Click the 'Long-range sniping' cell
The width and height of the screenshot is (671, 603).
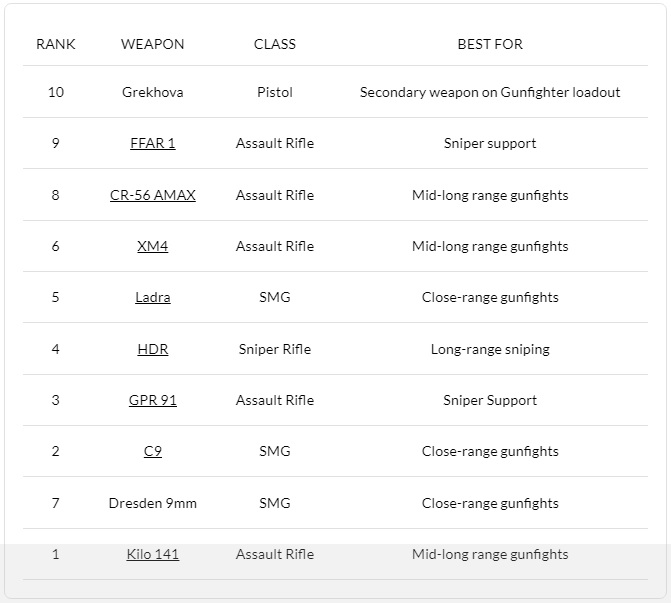pyautogui.click(x=490, y=349)
